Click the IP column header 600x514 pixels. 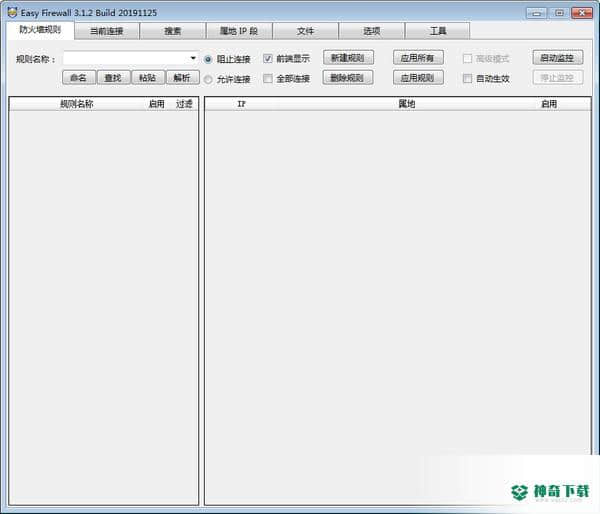pos(241,104)
